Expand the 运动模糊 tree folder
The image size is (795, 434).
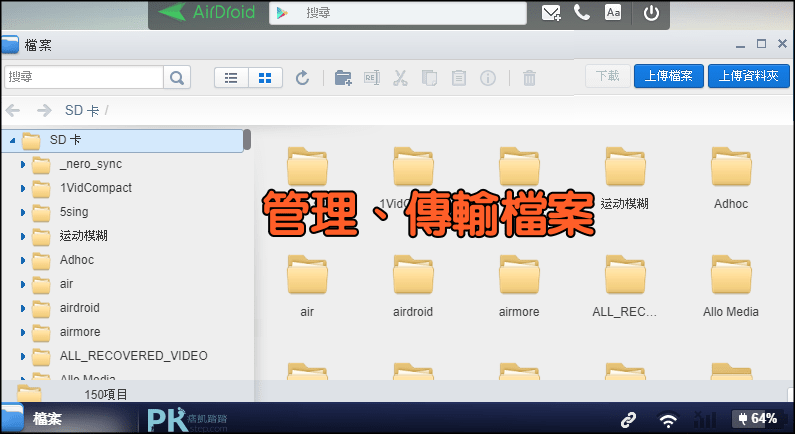point(23,236)
